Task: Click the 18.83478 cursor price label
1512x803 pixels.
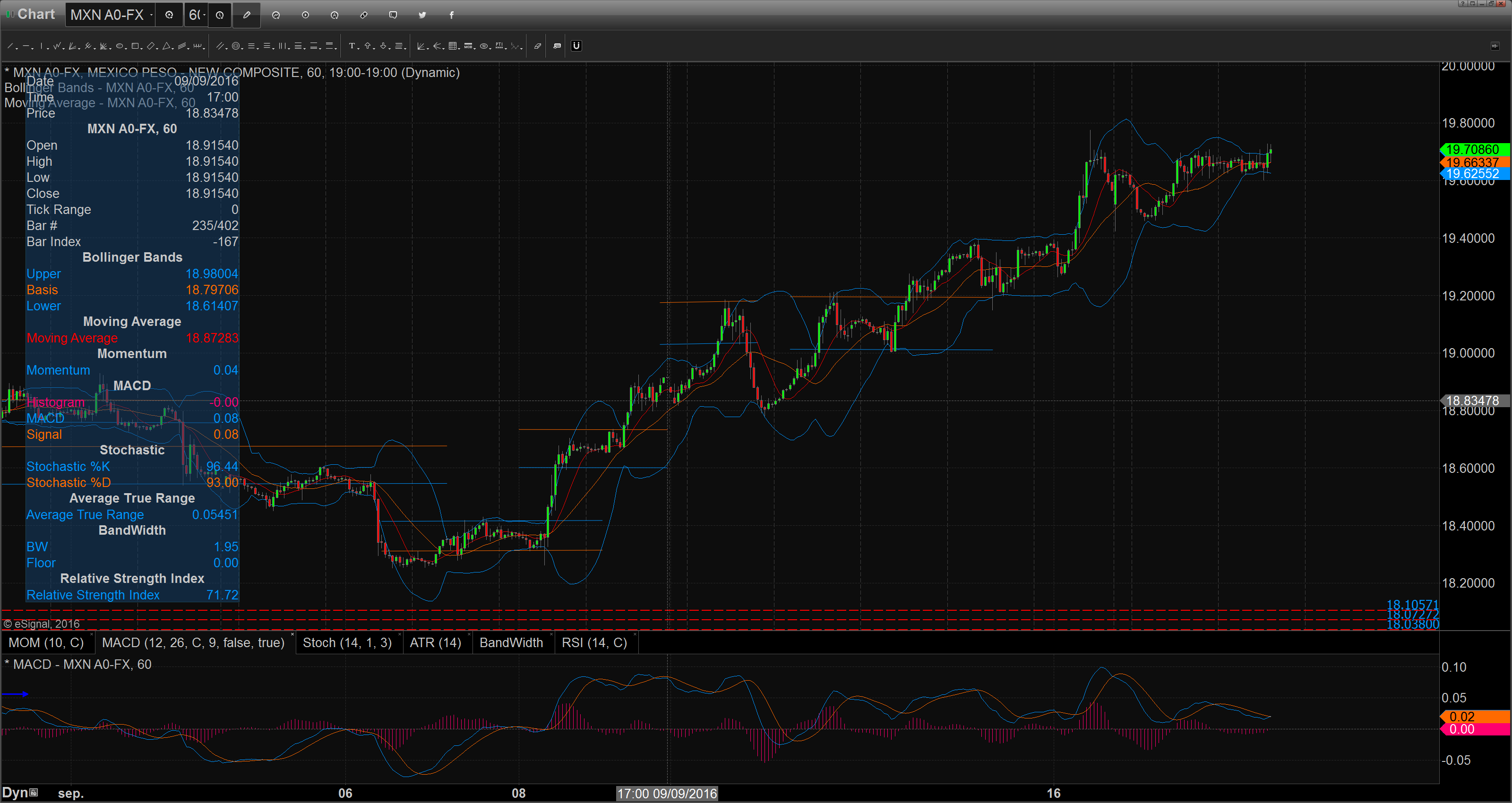Action: point(1474,401)
